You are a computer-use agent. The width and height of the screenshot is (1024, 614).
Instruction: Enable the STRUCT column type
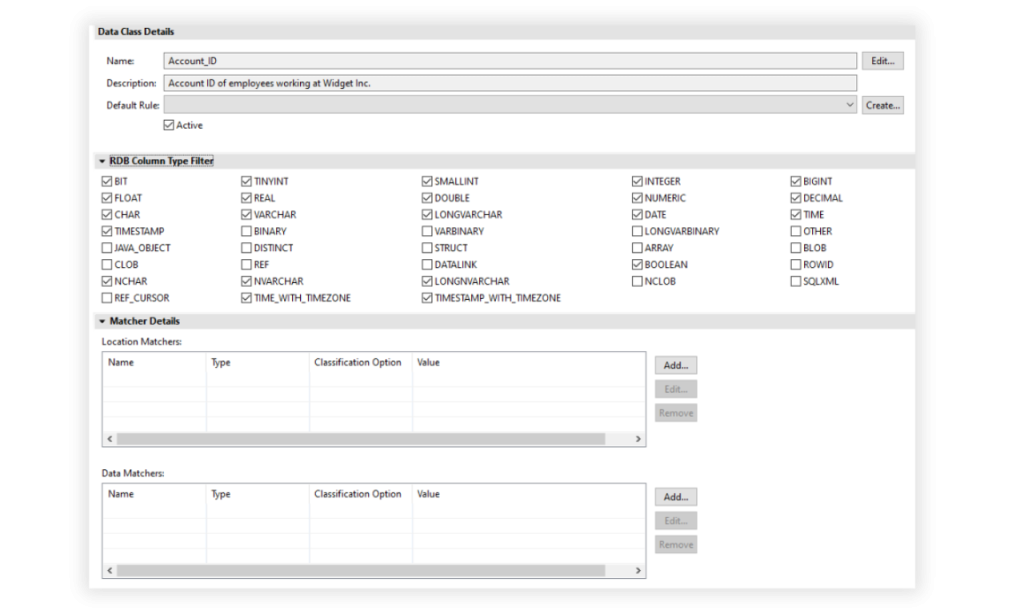[426, 247]
